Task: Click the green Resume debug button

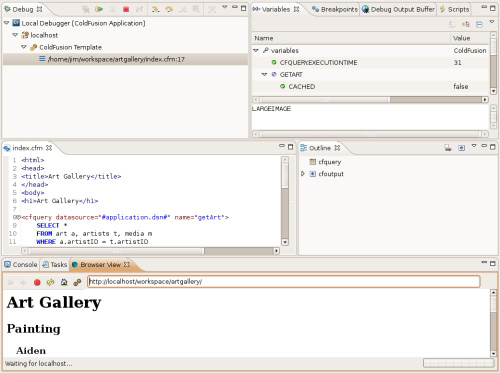Action: tap(99, 9)
